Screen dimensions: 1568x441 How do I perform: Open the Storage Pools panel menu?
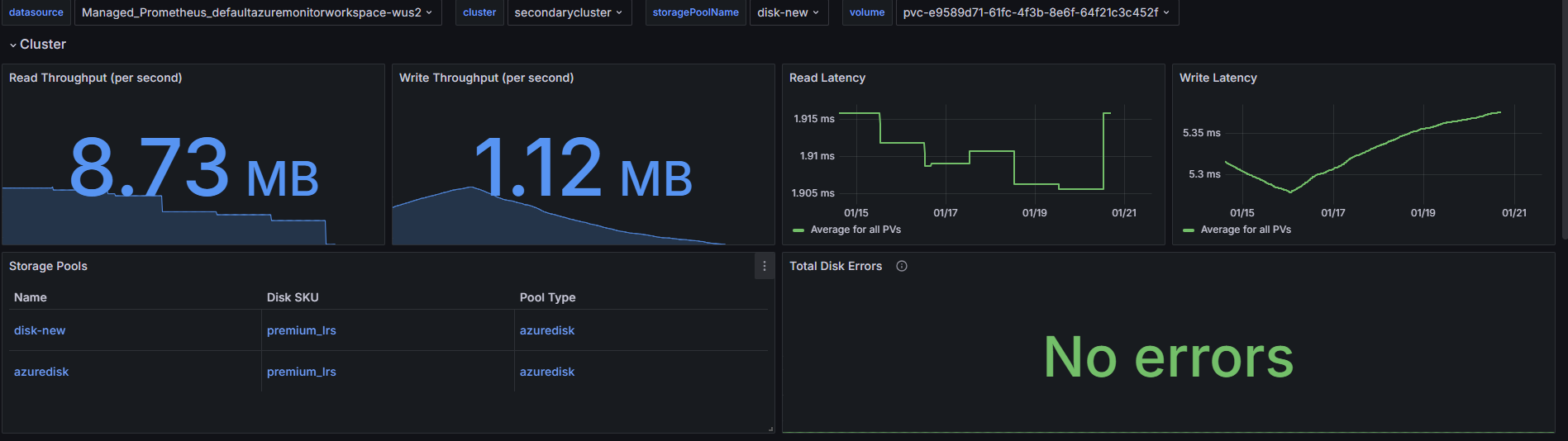click(x=765, y=266)
